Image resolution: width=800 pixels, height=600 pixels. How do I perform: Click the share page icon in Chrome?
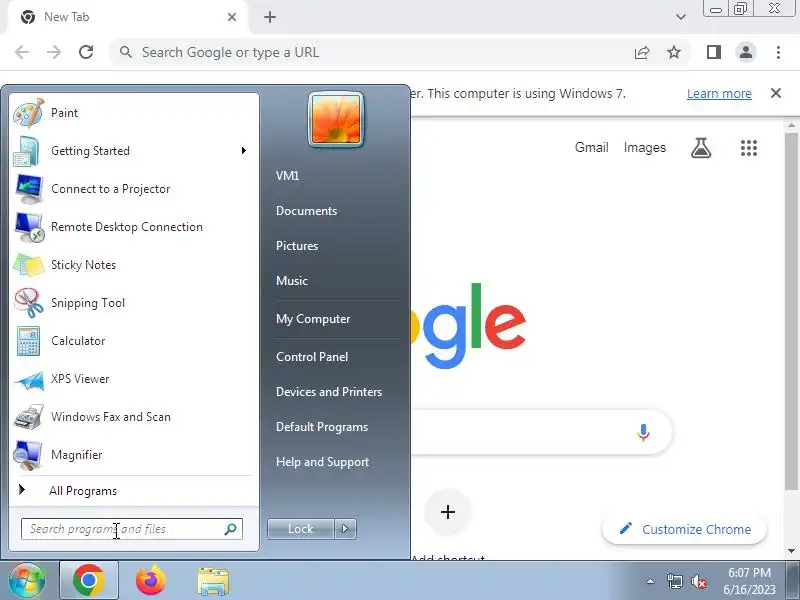tap(642, 52)
